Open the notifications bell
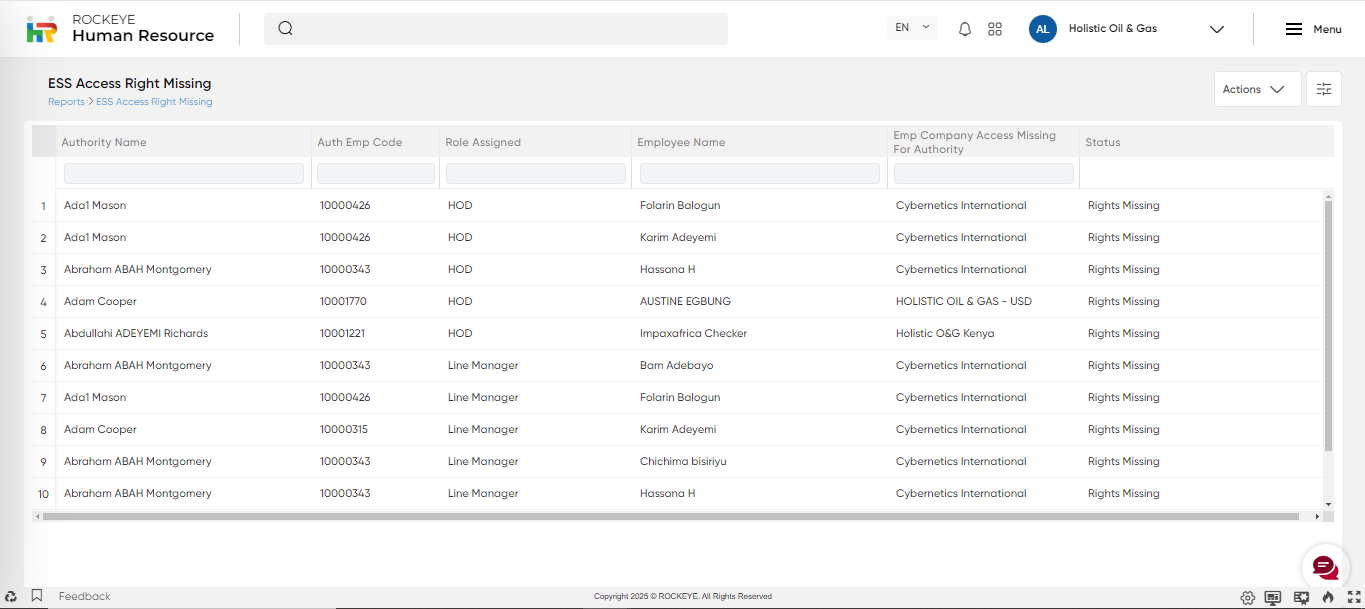1365x609 pixels. click(x=965, y=29)
